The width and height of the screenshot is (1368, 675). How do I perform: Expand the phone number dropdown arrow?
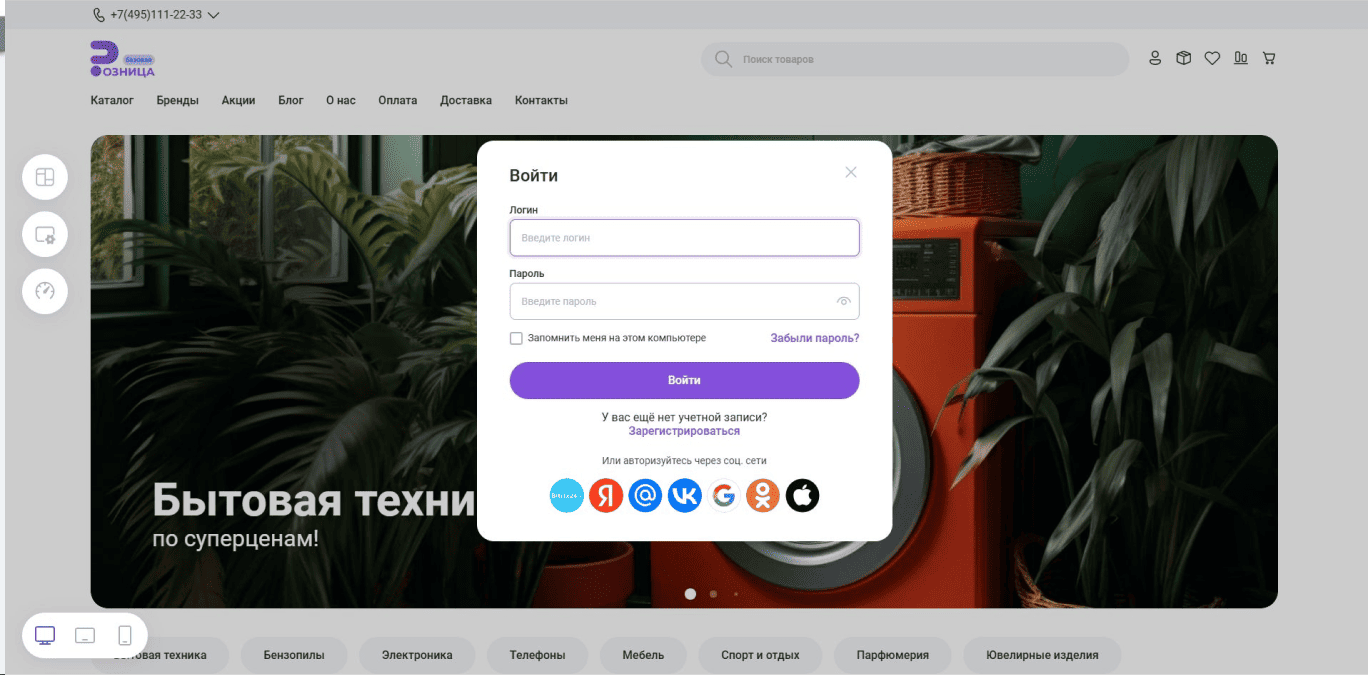pyautogui.click(x=213, y=15)
